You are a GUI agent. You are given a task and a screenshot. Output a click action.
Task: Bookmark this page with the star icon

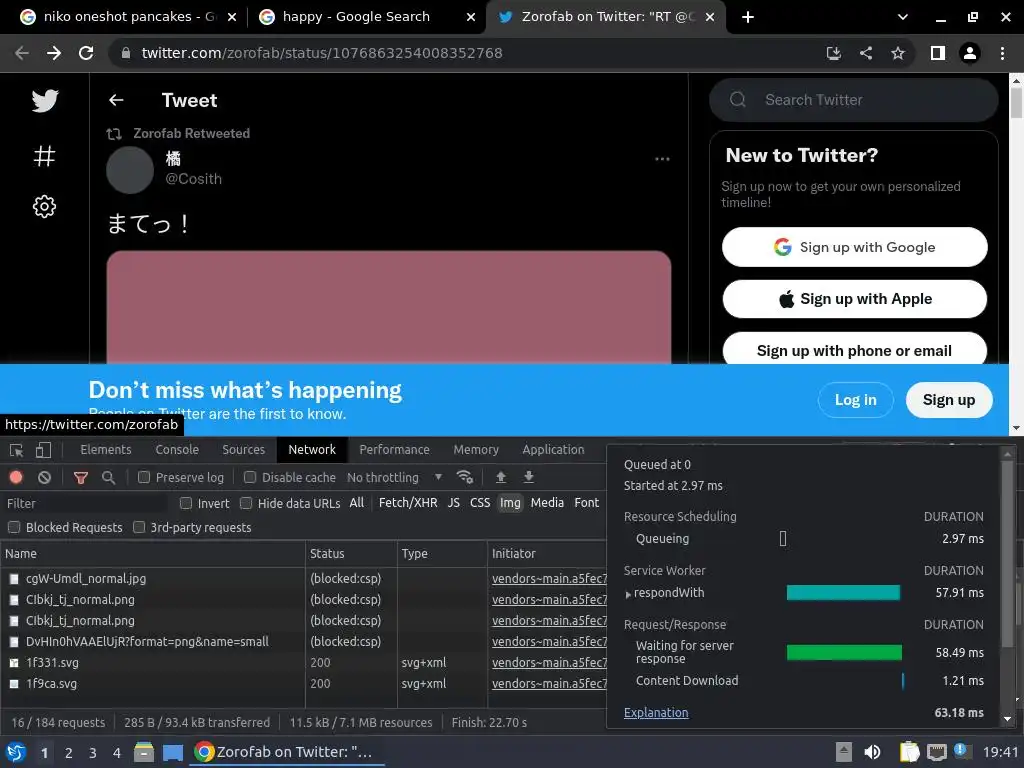(x=898, y=53)
